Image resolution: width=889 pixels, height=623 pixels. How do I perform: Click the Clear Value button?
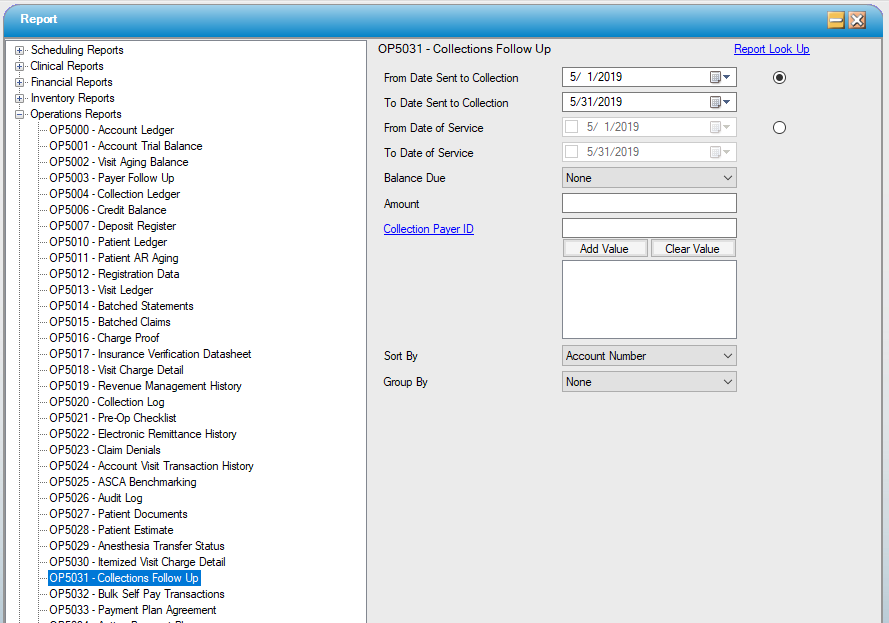click(x=692, y=248)
